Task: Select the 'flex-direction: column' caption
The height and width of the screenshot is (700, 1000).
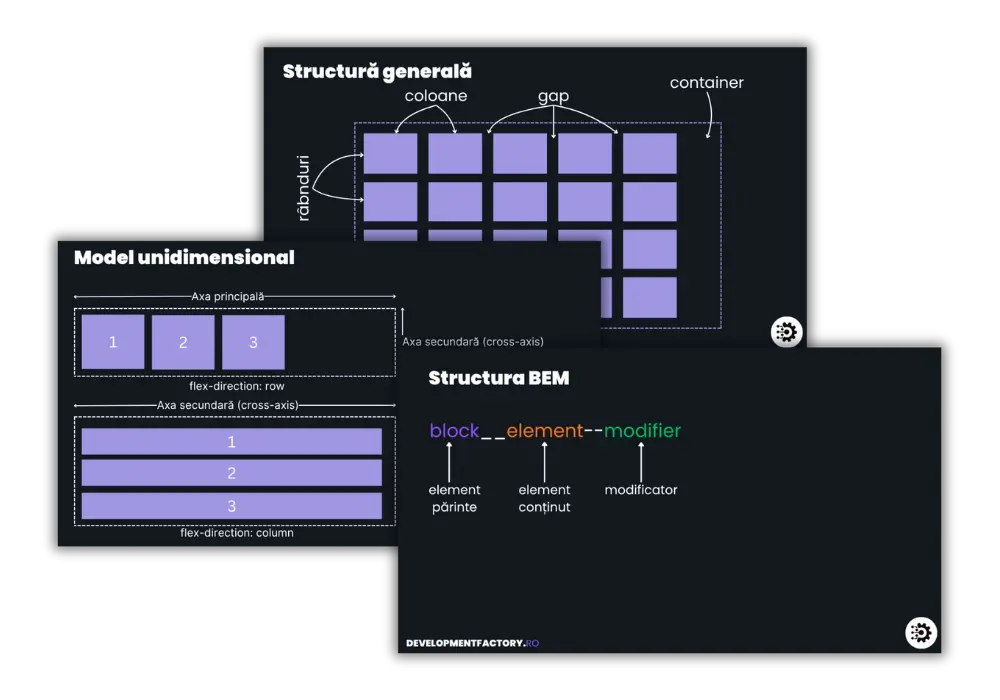Action: 237,533
